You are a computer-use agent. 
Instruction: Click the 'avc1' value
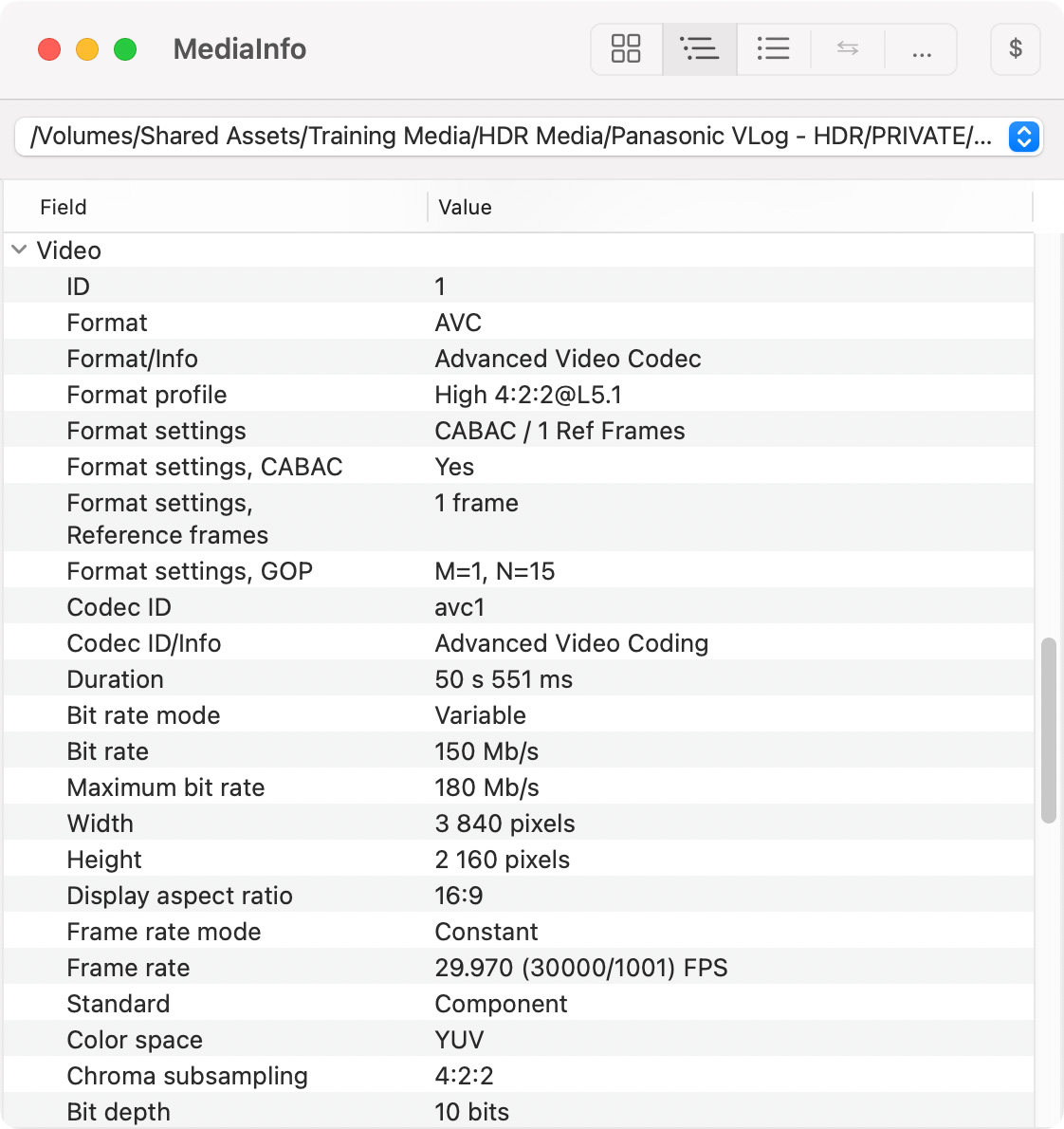[460, 607]
